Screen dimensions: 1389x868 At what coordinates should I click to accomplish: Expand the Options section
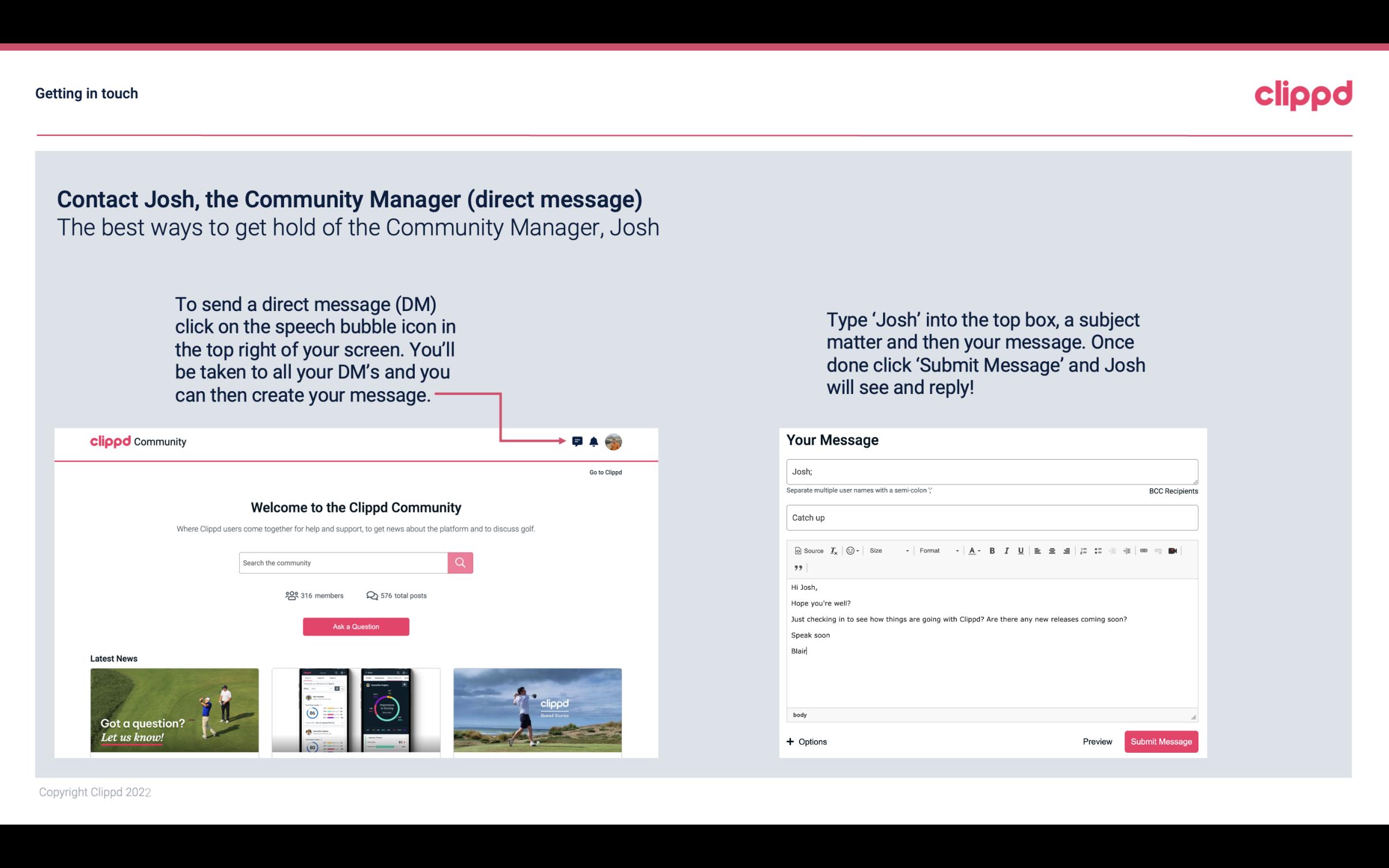(807, 742)
